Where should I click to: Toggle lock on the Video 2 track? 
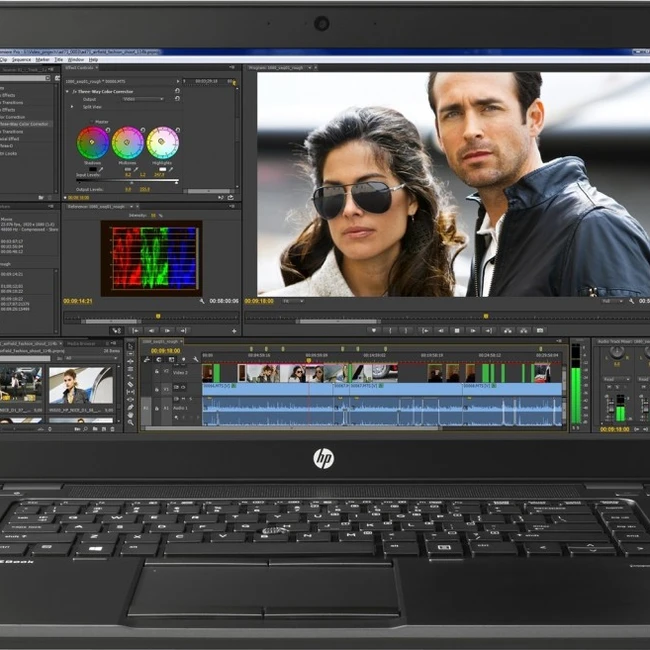157,371
